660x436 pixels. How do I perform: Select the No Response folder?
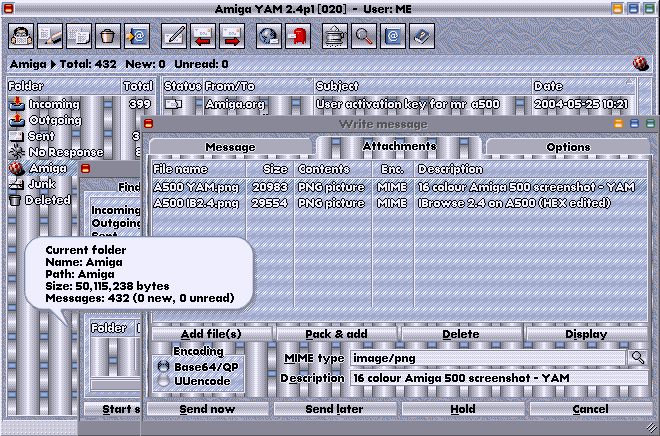[66, 152]
